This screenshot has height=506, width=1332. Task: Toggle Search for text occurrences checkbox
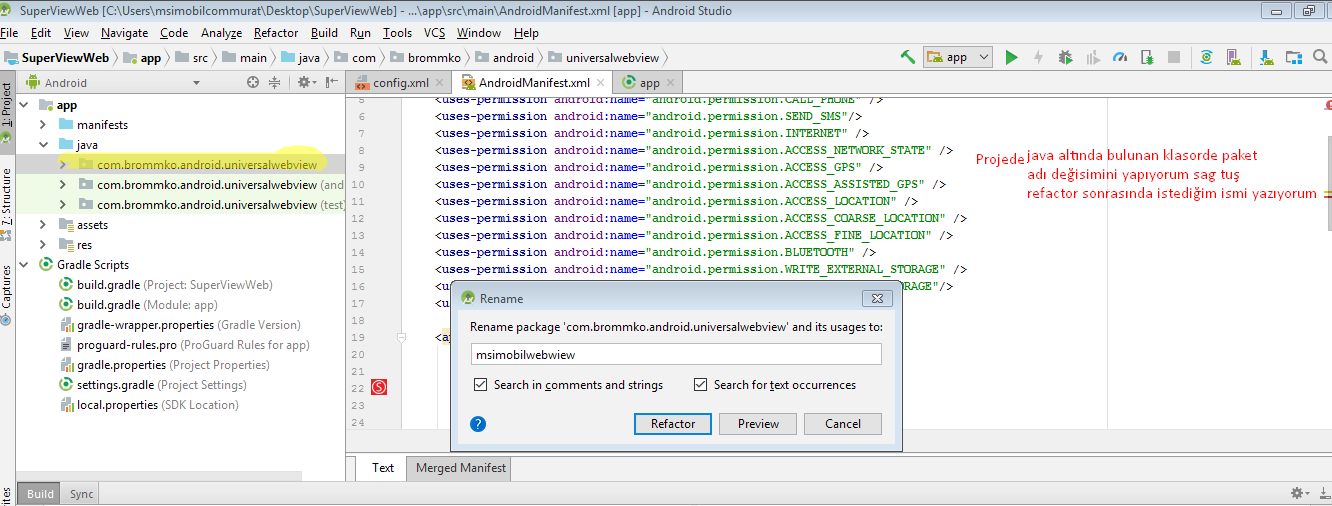point(700,384)
